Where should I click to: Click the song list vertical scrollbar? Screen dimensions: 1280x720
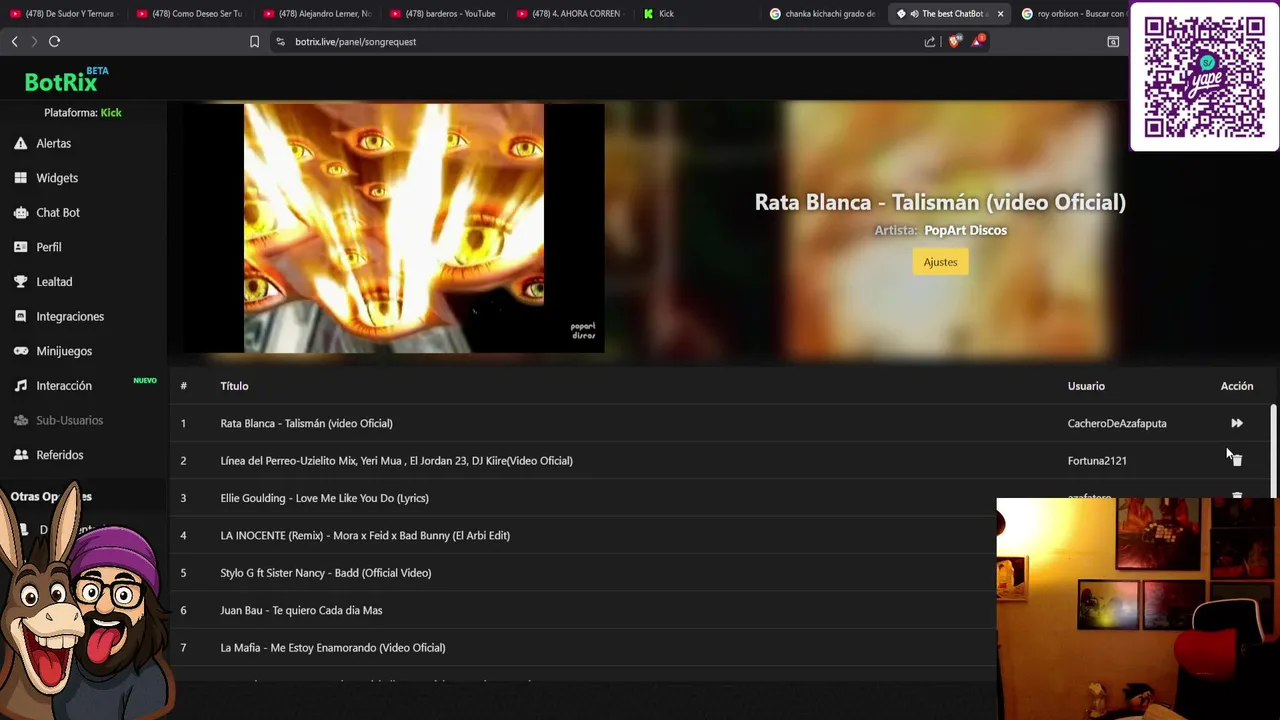point(1273,450)
